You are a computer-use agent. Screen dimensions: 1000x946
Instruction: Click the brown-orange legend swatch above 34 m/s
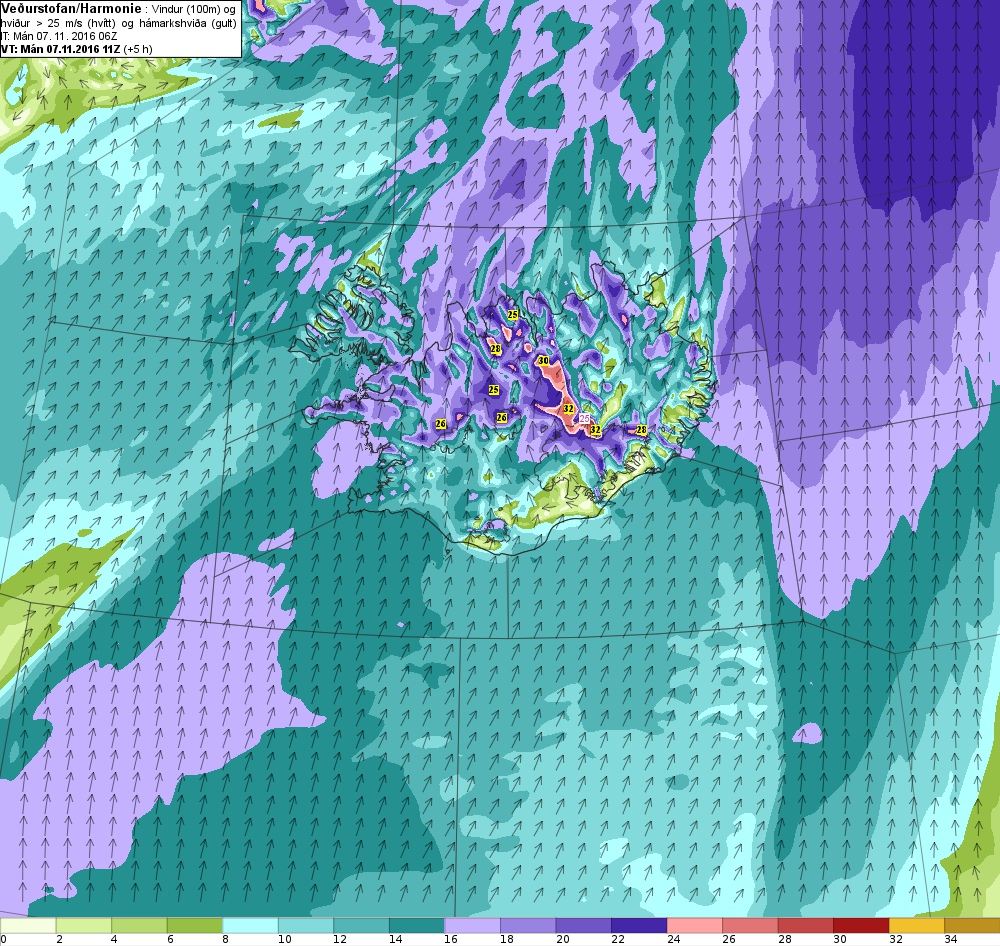pyautogui.click(x=971, y=925)
